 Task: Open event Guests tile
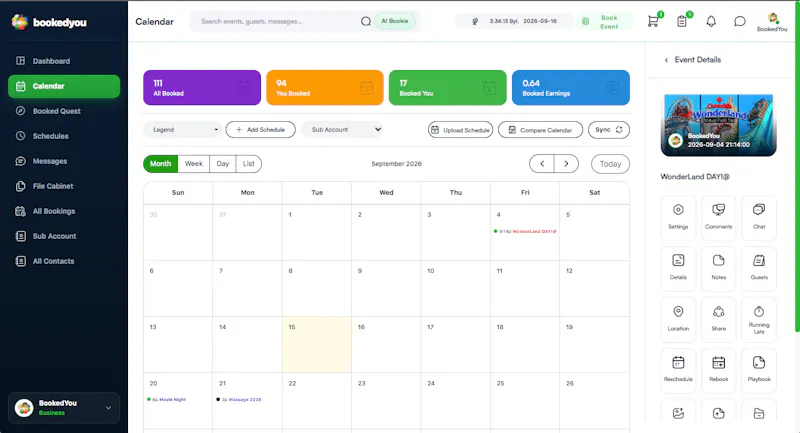[x=759, y=268]
